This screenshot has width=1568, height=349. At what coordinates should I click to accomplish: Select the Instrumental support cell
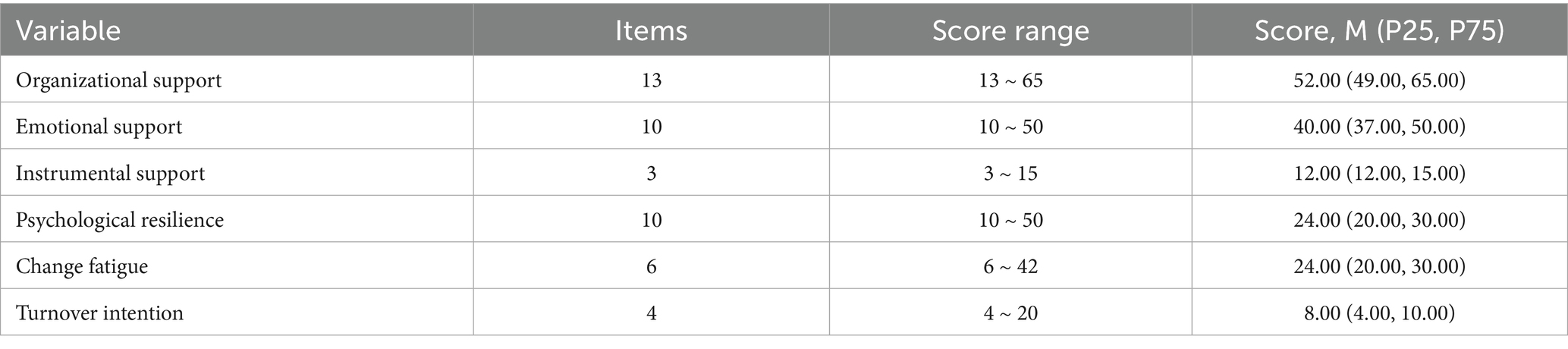click(111, 174)
